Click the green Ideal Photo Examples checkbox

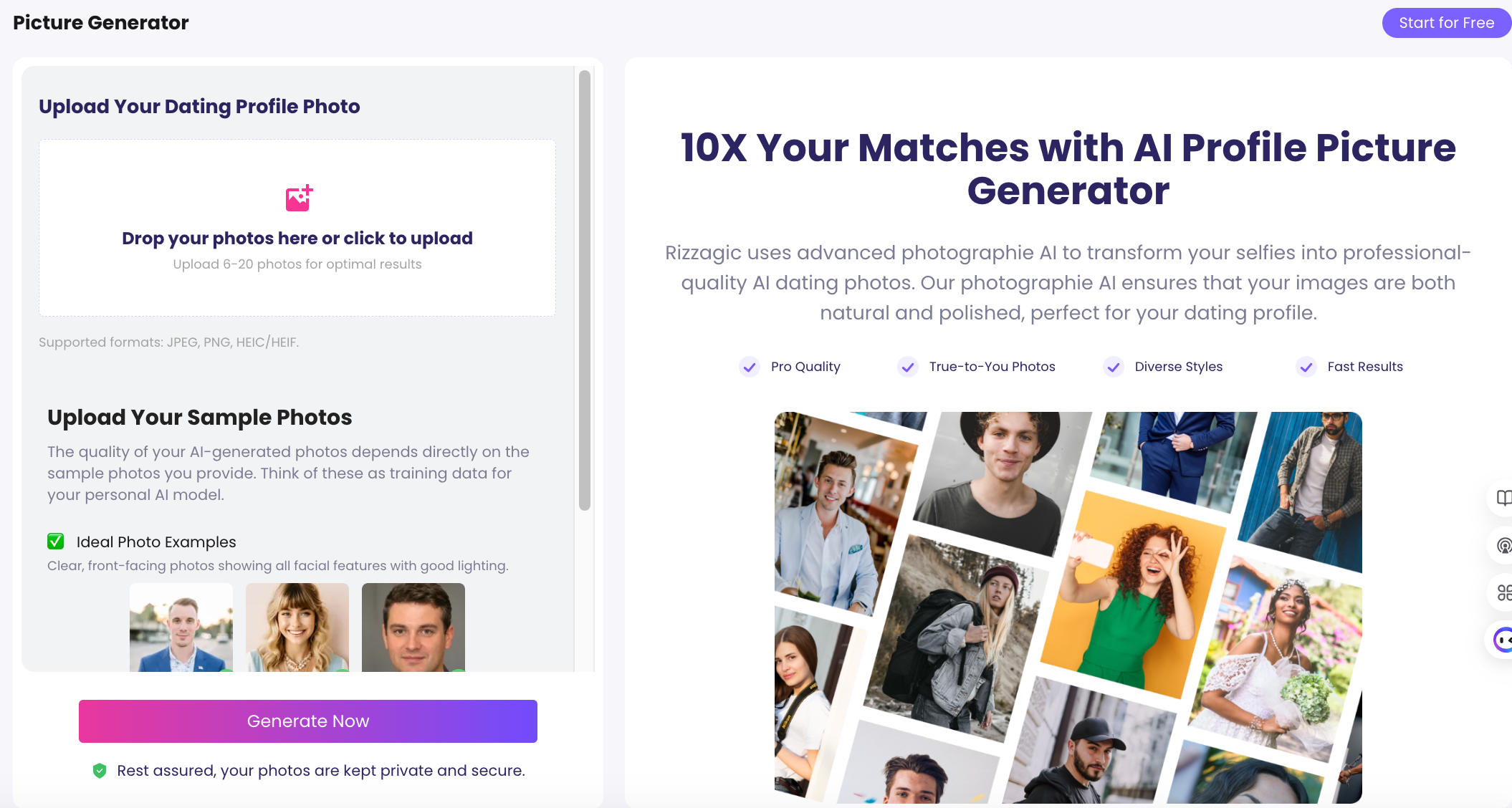(56, 542)
